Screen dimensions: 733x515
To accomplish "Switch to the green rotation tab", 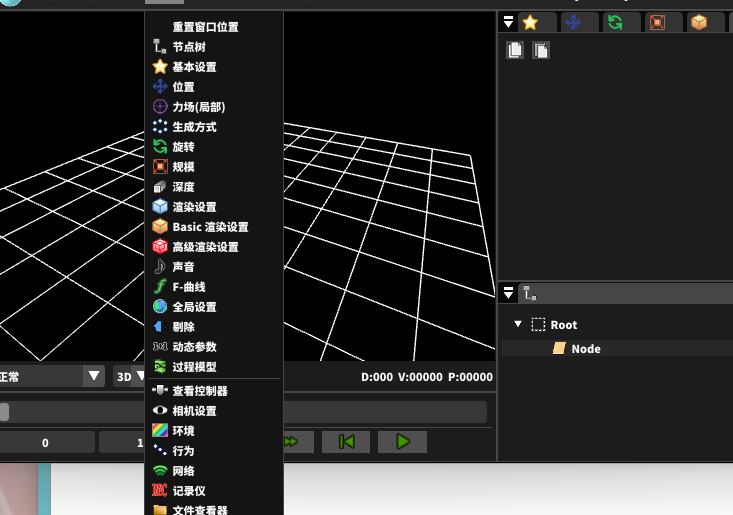I will pos(622,22).
